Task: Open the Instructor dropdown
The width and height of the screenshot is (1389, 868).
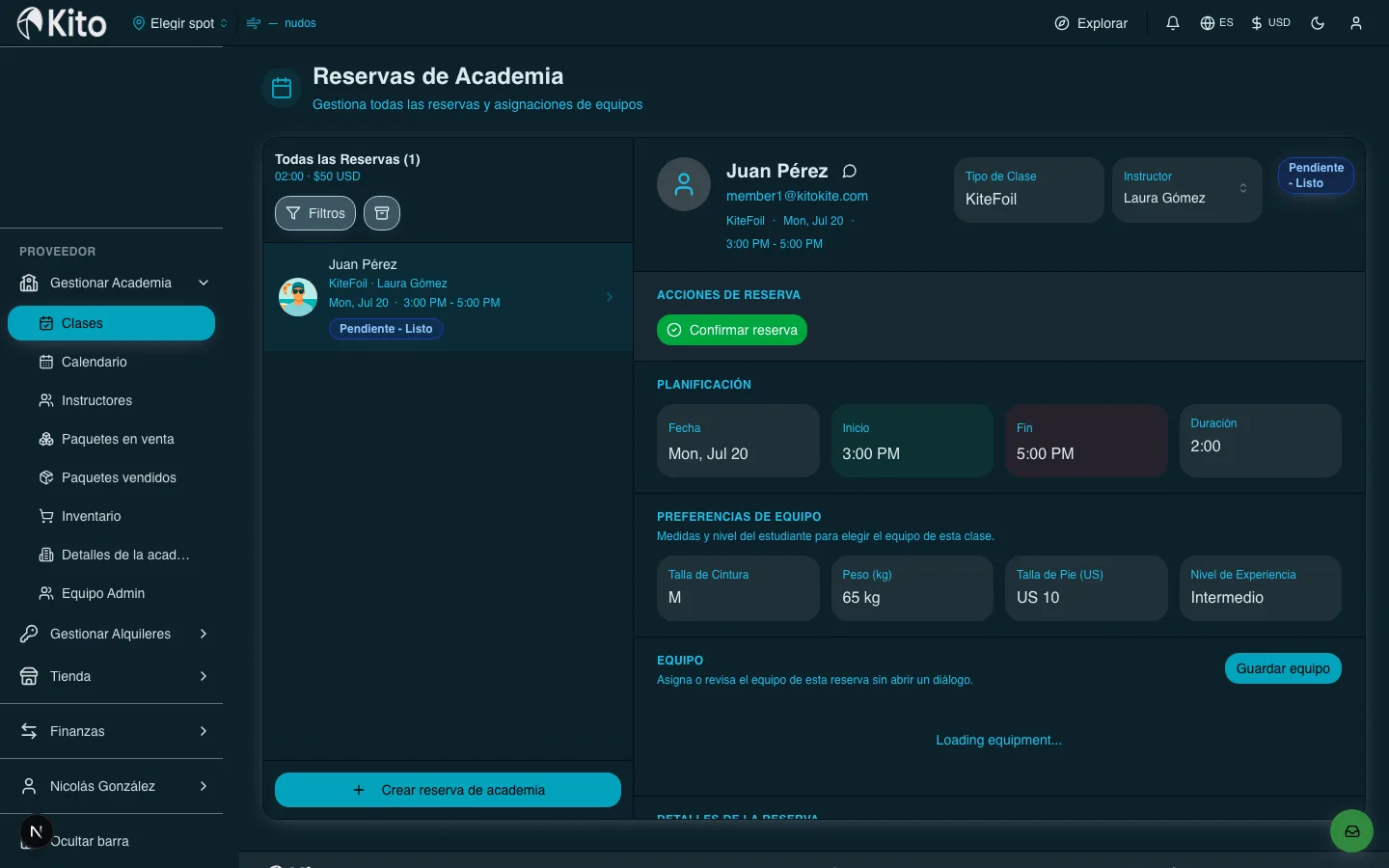Action: tap(1186, 190)
